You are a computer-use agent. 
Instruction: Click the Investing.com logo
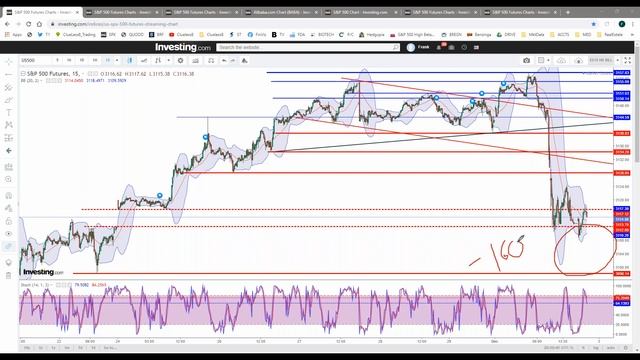(183, 47)
